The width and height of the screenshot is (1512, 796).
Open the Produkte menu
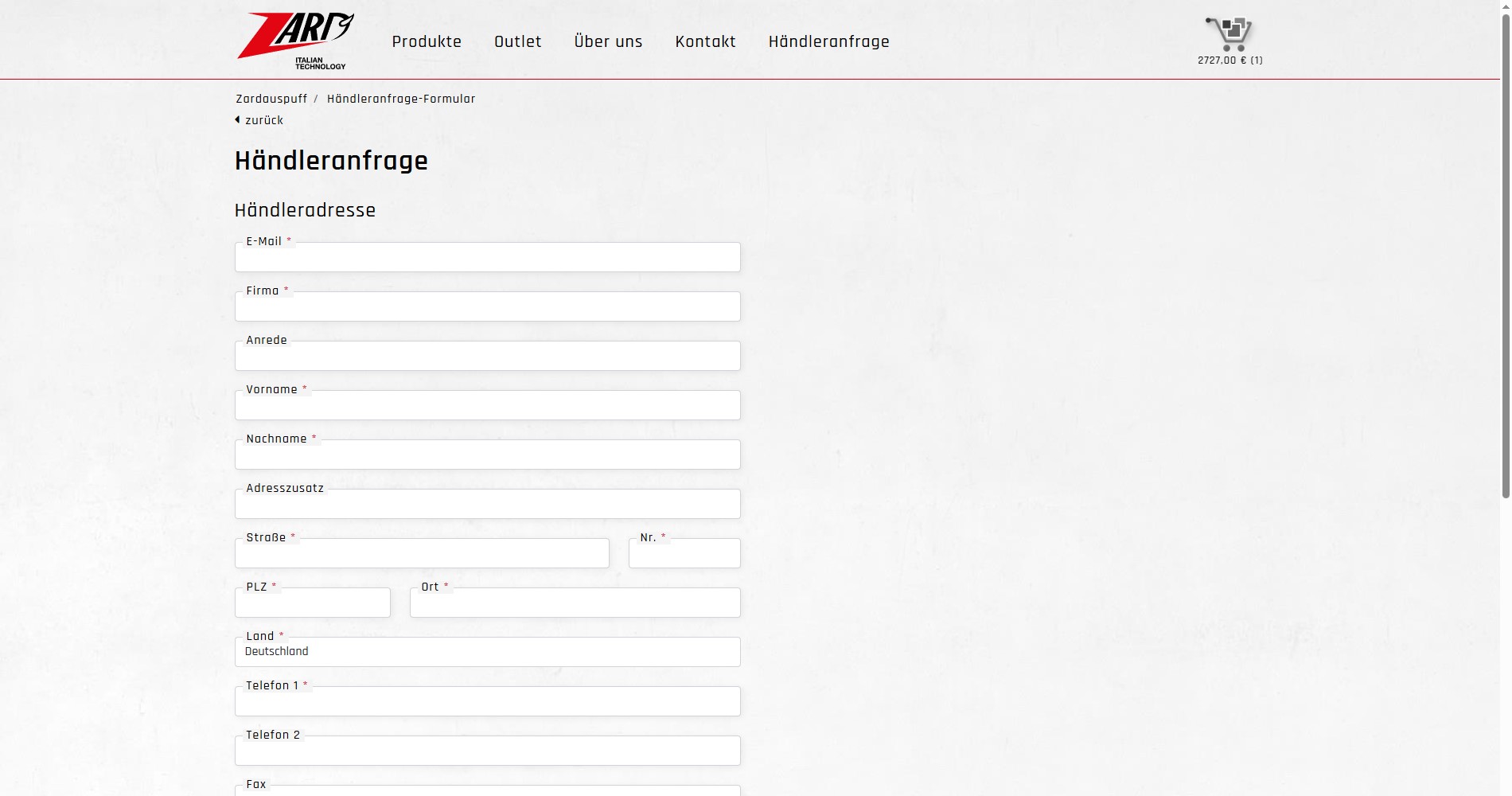point(427,41)
